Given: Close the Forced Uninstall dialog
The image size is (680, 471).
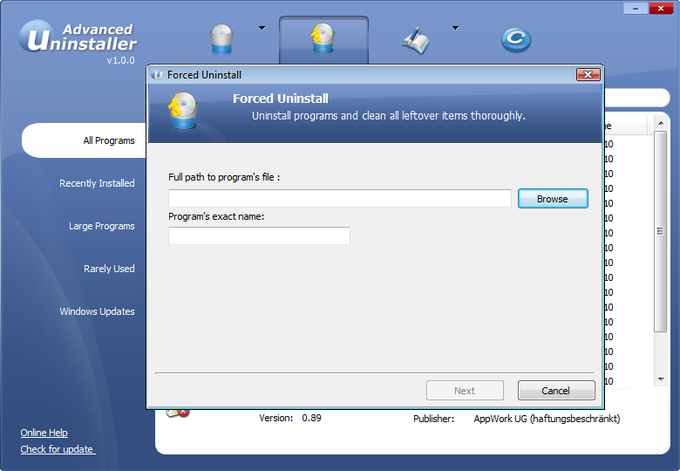Looking at the screenshot, I should [588, 75].
